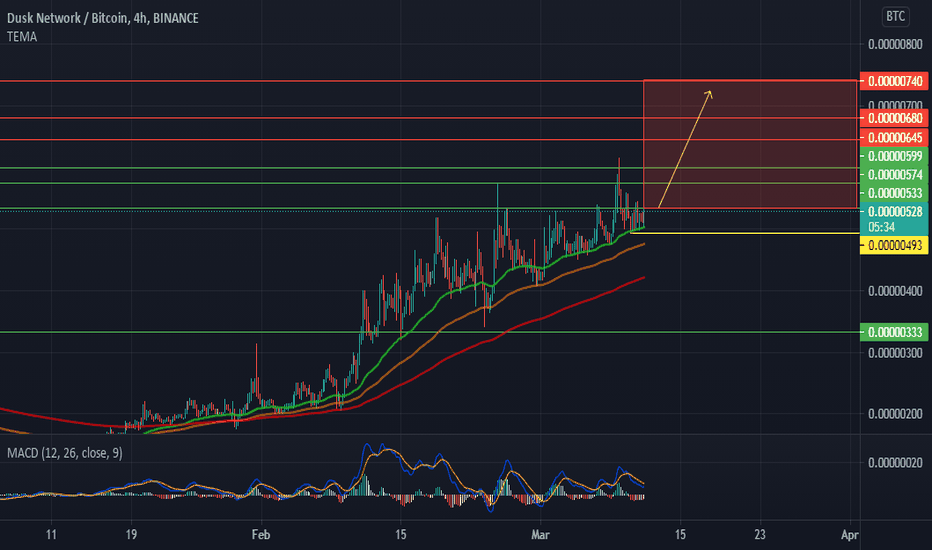Click the 0.00000599 green price label
The width and height of the screenshot is (932, 550).
[x=894, y=156]
